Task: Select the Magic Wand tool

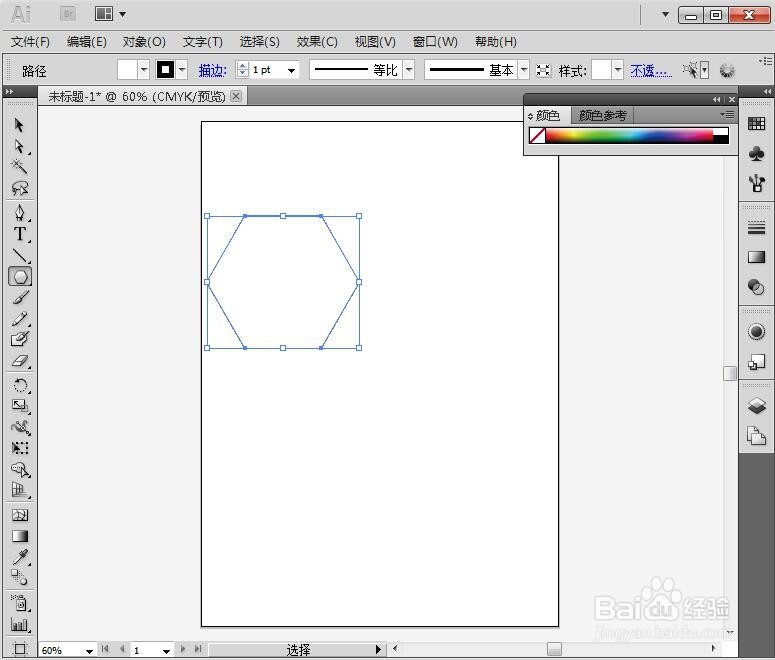Action: click(19, 166)
